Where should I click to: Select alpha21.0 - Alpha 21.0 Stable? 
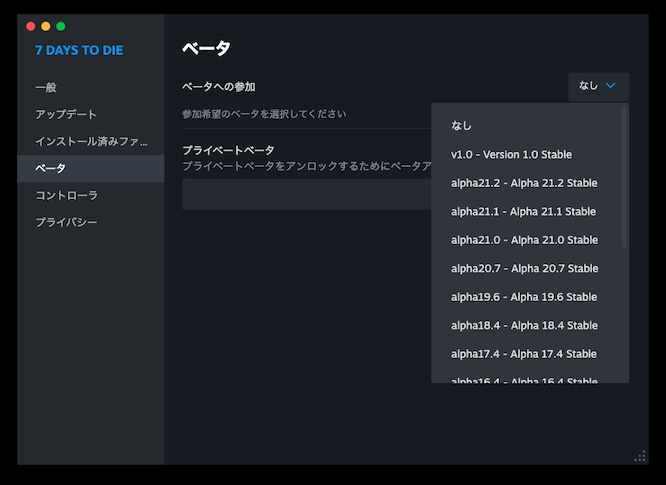pos(523,240)
